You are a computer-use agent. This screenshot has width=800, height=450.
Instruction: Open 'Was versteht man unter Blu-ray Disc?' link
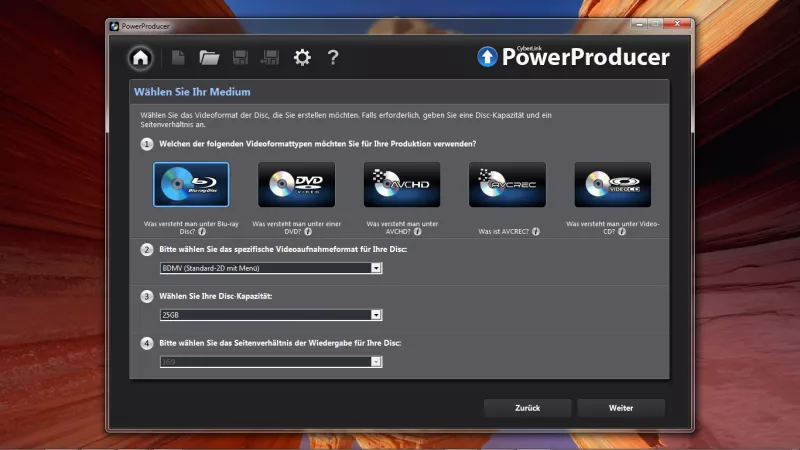[191, 228]
